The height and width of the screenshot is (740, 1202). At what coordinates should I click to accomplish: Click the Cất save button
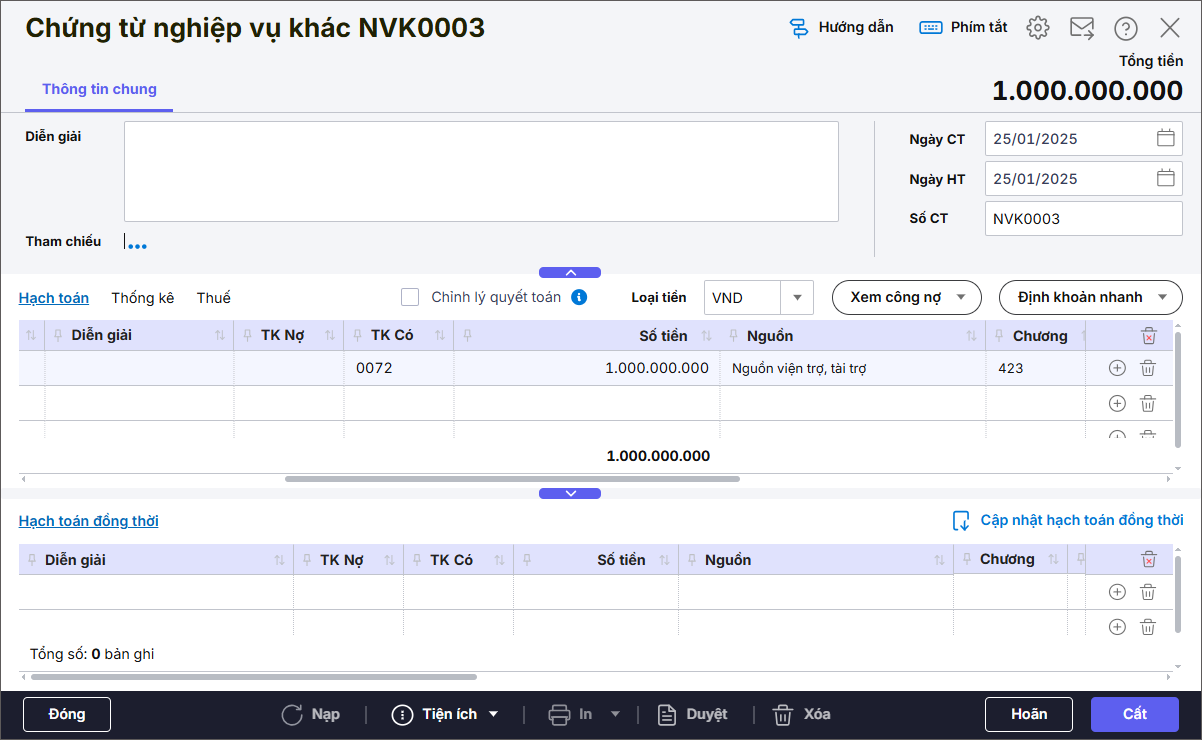pos(1134,714)
